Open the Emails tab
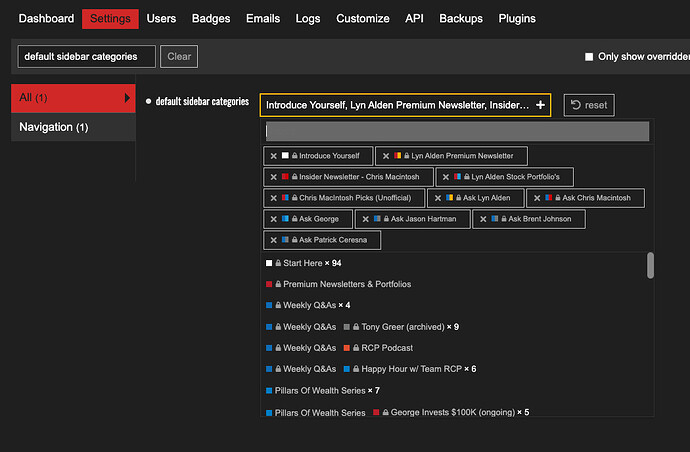The width and height of the screenshot is (690, 452). pyautogui.click(x=263, y=18)
